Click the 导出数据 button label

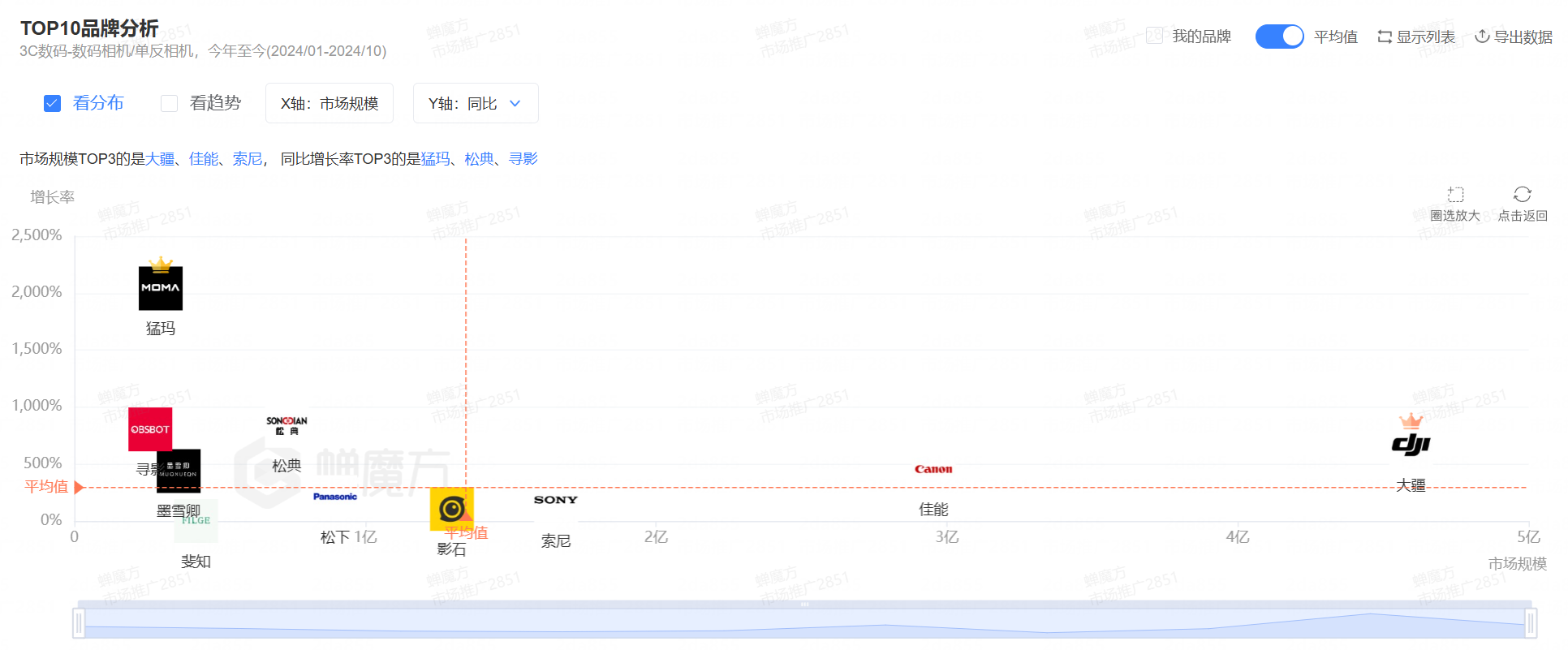pyautogui.click(x=1523, y=37)
